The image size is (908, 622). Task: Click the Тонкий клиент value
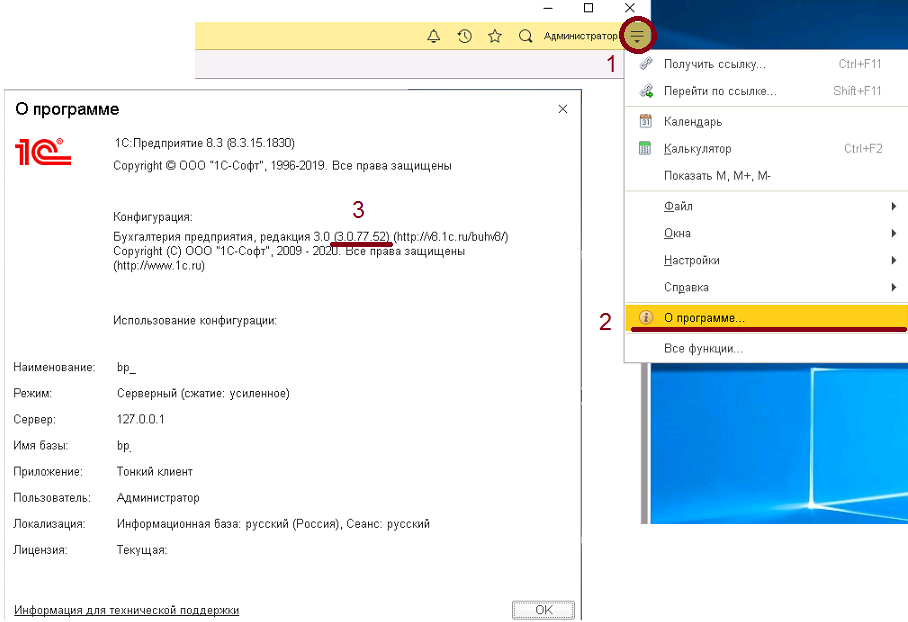click(x=155, y=471)
